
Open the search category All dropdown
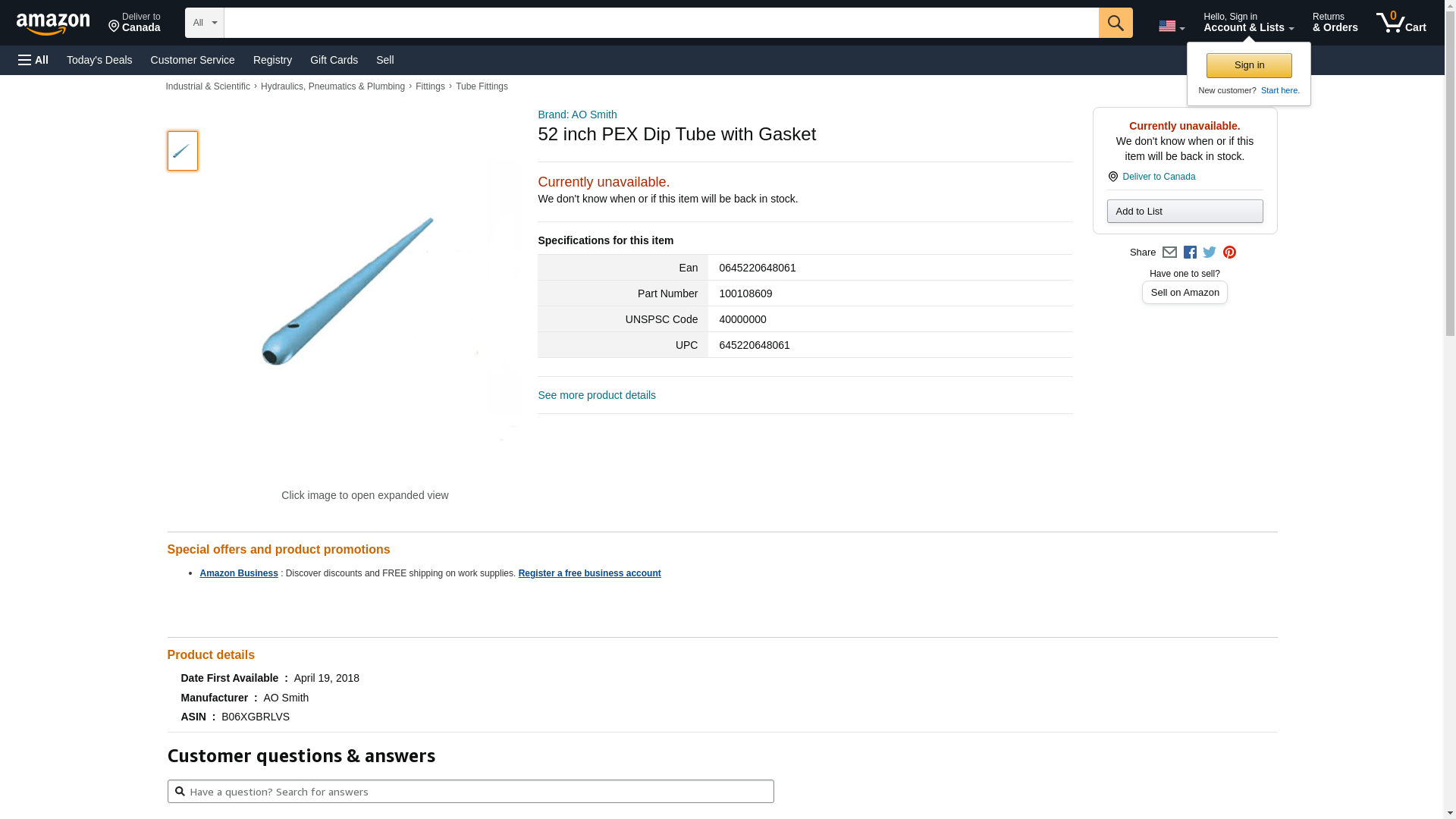coord(204,23)
